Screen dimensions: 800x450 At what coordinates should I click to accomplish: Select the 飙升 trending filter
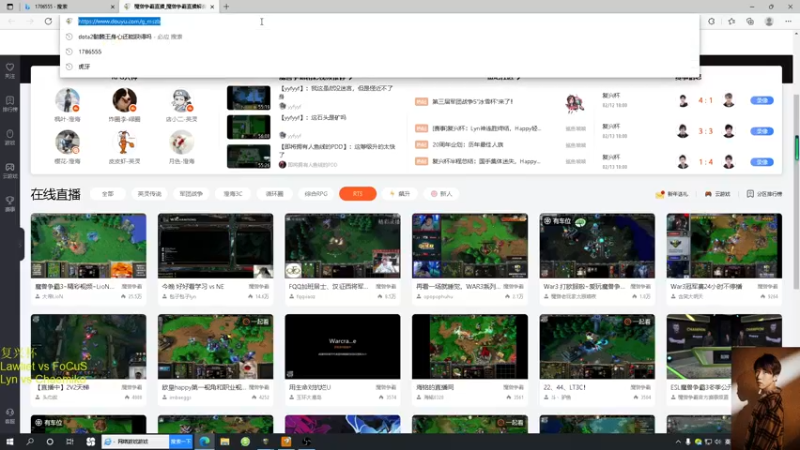(399, 194)
